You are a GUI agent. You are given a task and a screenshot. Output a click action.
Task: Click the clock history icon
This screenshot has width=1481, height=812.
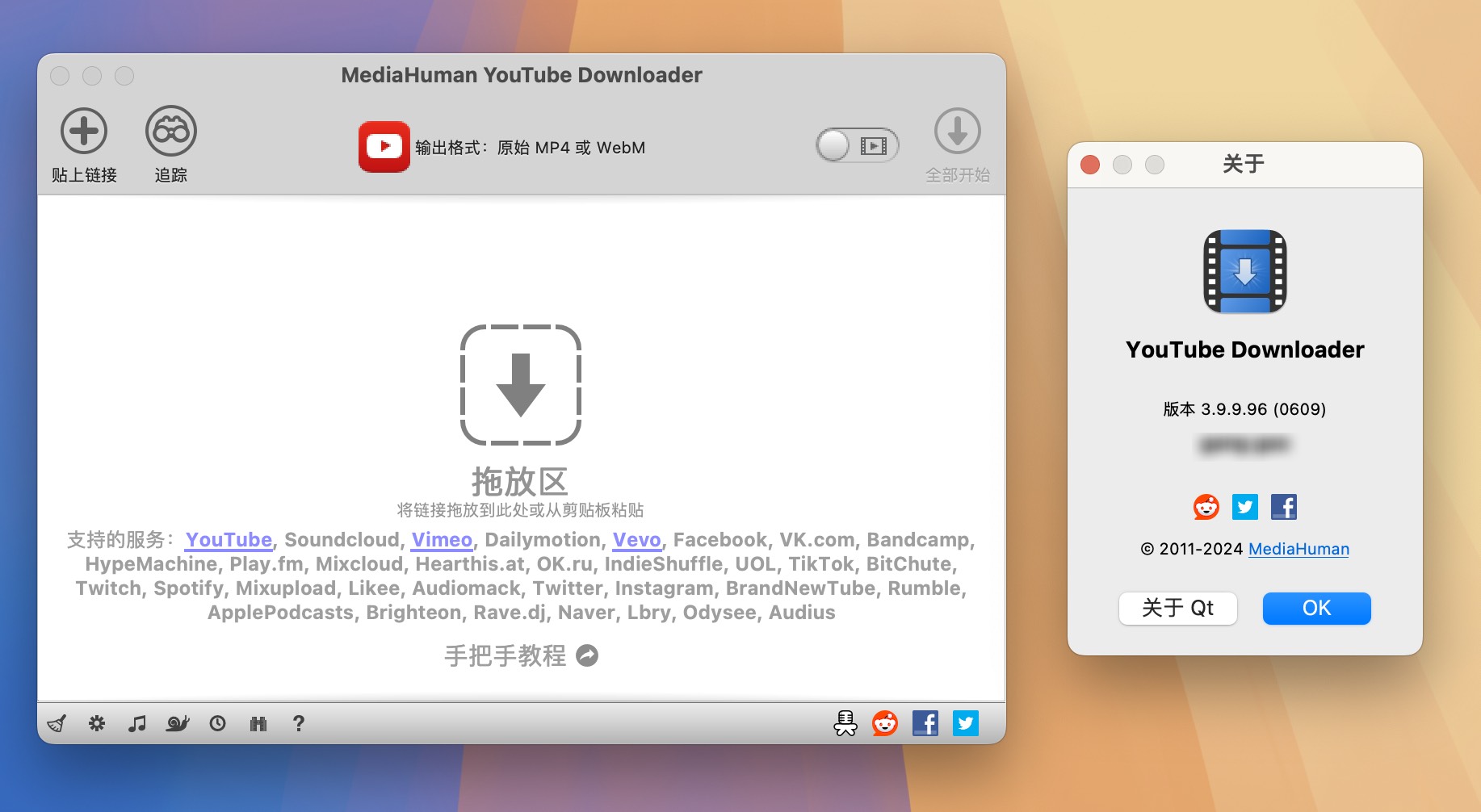(x=218, y=723)
